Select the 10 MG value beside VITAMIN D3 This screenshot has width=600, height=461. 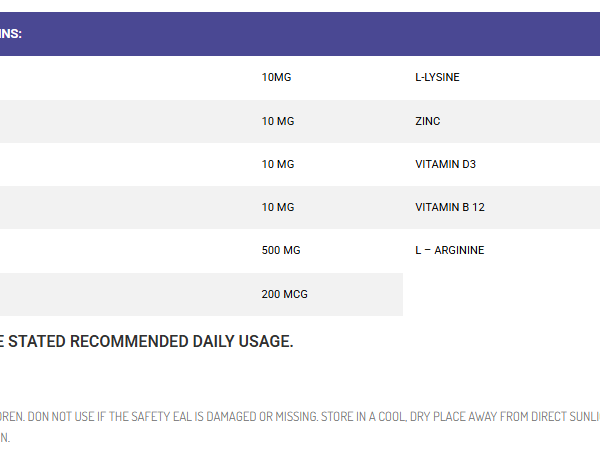click(278, 164)
